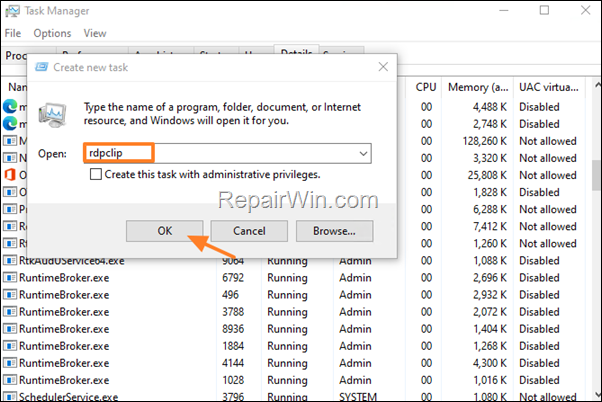Screen dimensions: 602x402
Task: Select SchedulerService.exe process name
Action: [x=69, y=397]
